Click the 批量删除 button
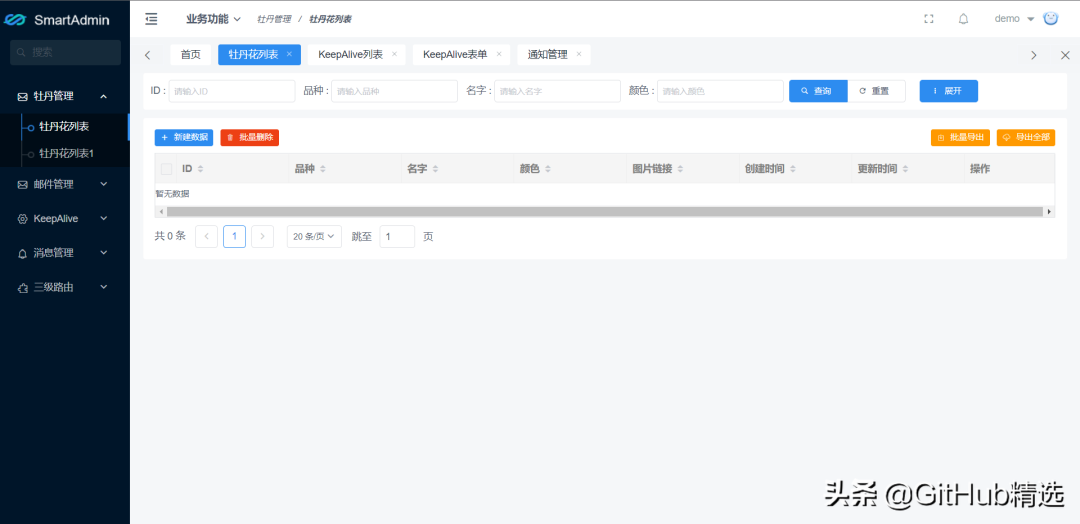1080x524 pixels. pos(249,138)
